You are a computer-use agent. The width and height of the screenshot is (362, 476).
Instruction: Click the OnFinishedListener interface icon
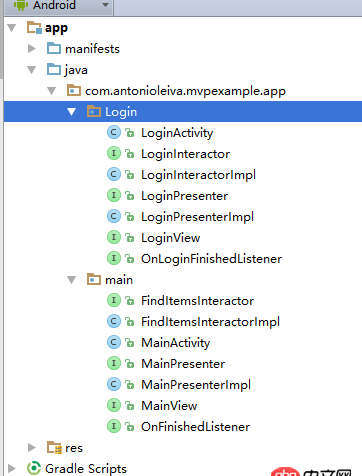point(114,426)
